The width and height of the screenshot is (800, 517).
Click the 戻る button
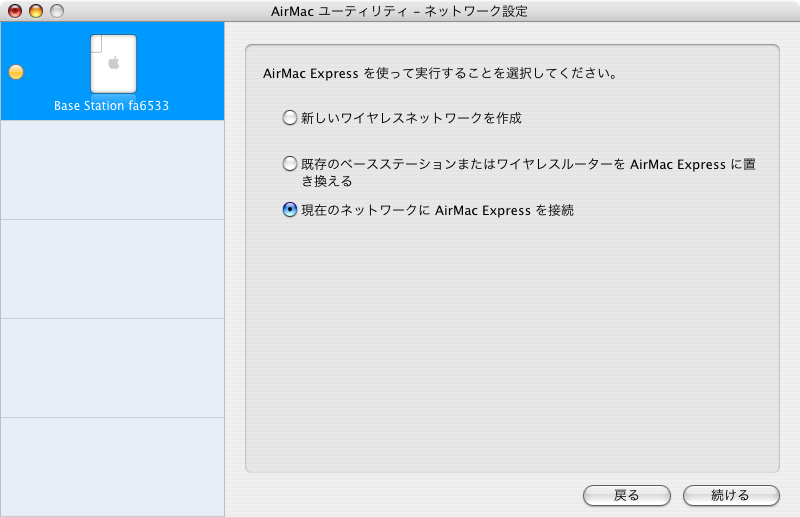click(627, 495)
